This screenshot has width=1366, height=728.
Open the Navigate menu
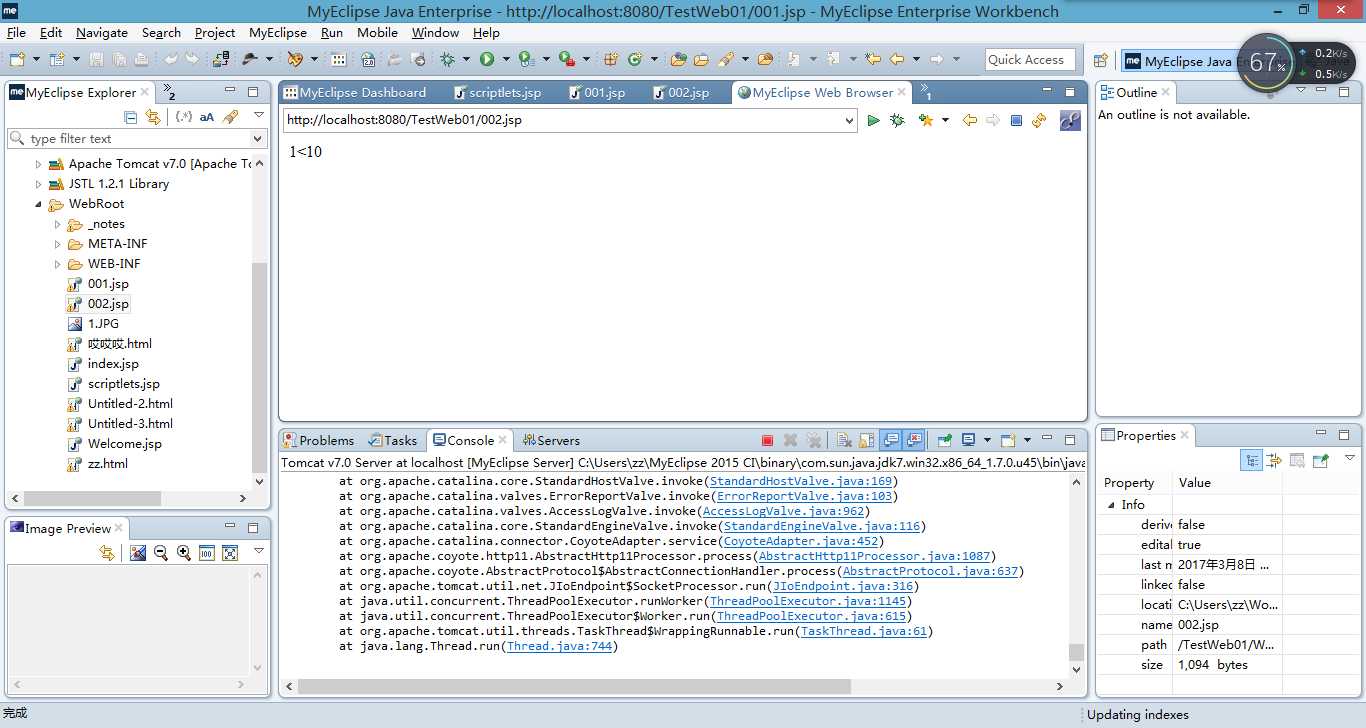[x=102, y=32]
